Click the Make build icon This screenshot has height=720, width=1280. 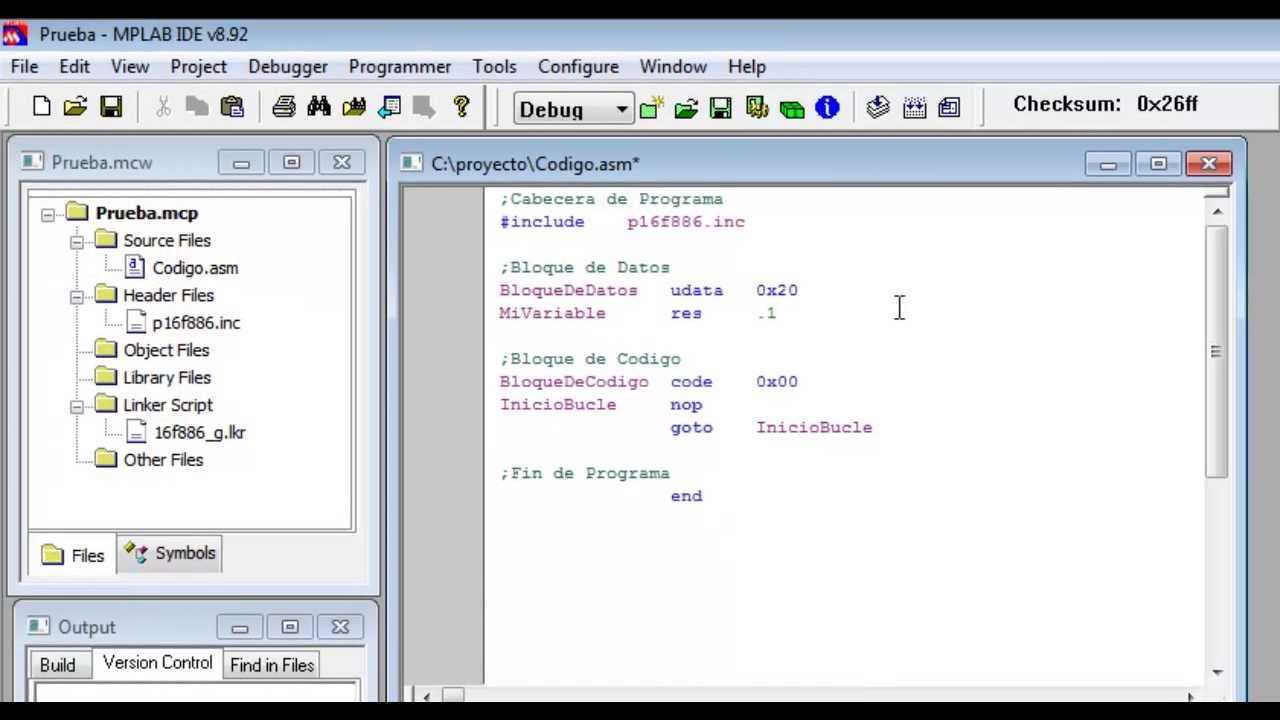tap(878, 107)
